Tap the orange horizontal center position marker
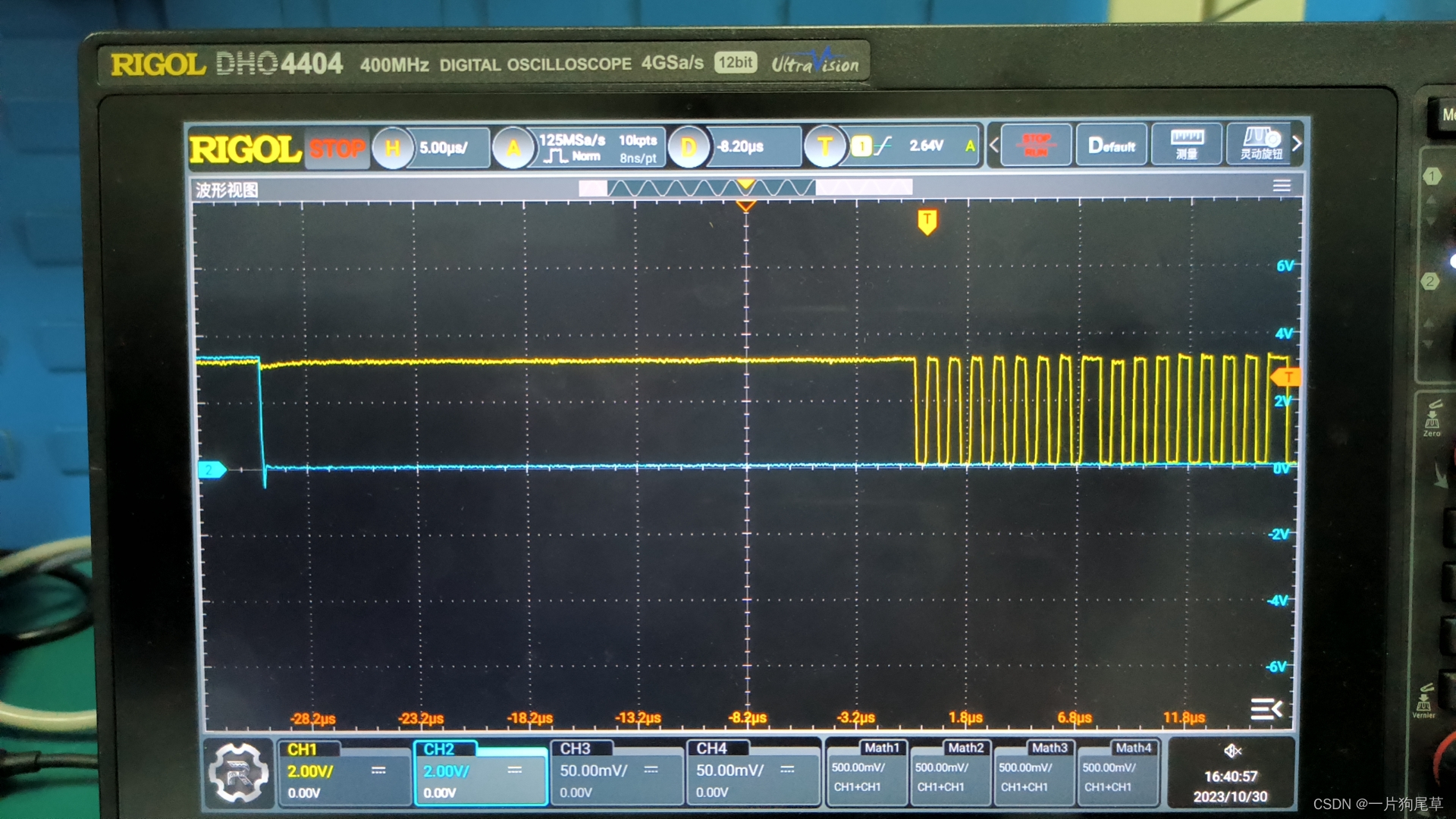The width and height of the screenshot is (1456, 819). coord(746,206)
